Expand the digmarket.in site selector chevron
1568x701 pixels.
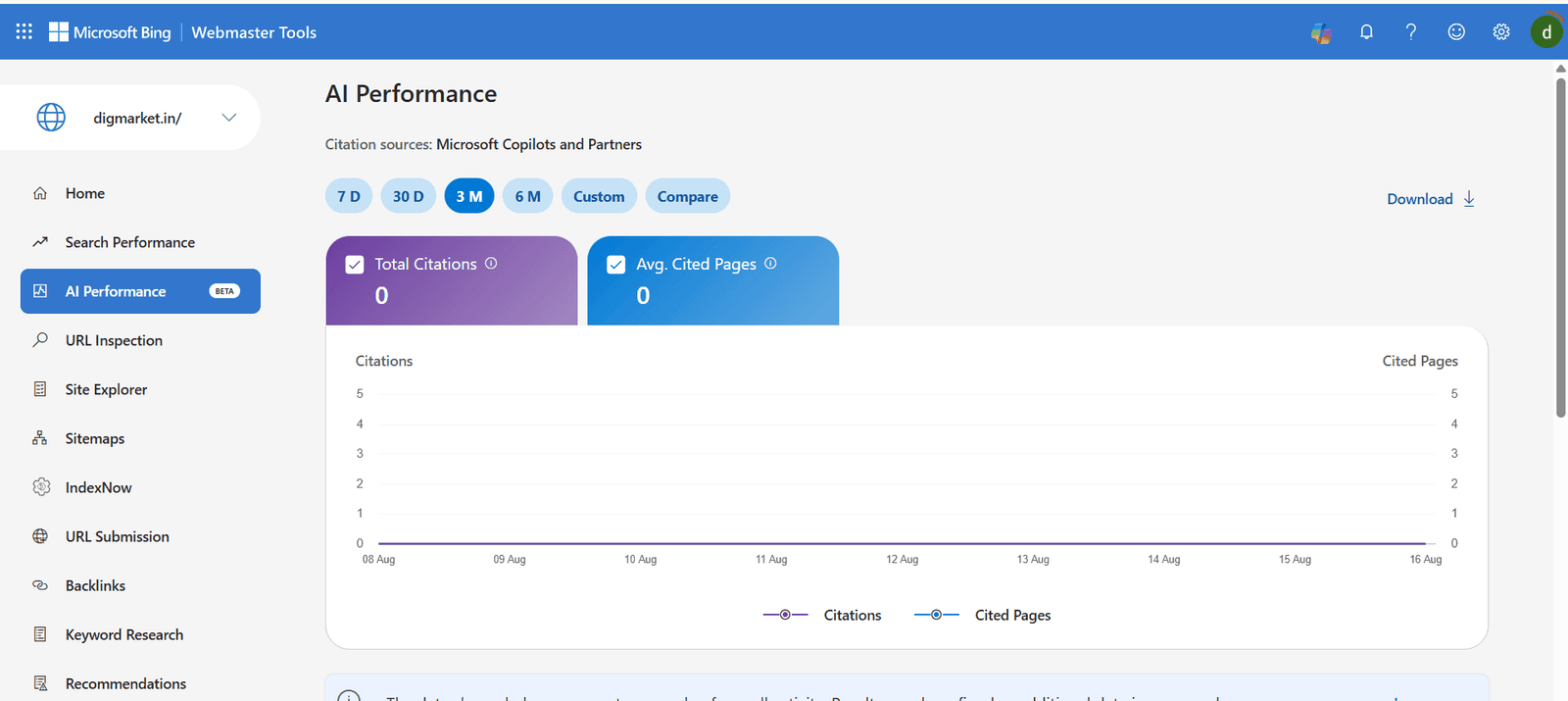(x=229, y=118)
